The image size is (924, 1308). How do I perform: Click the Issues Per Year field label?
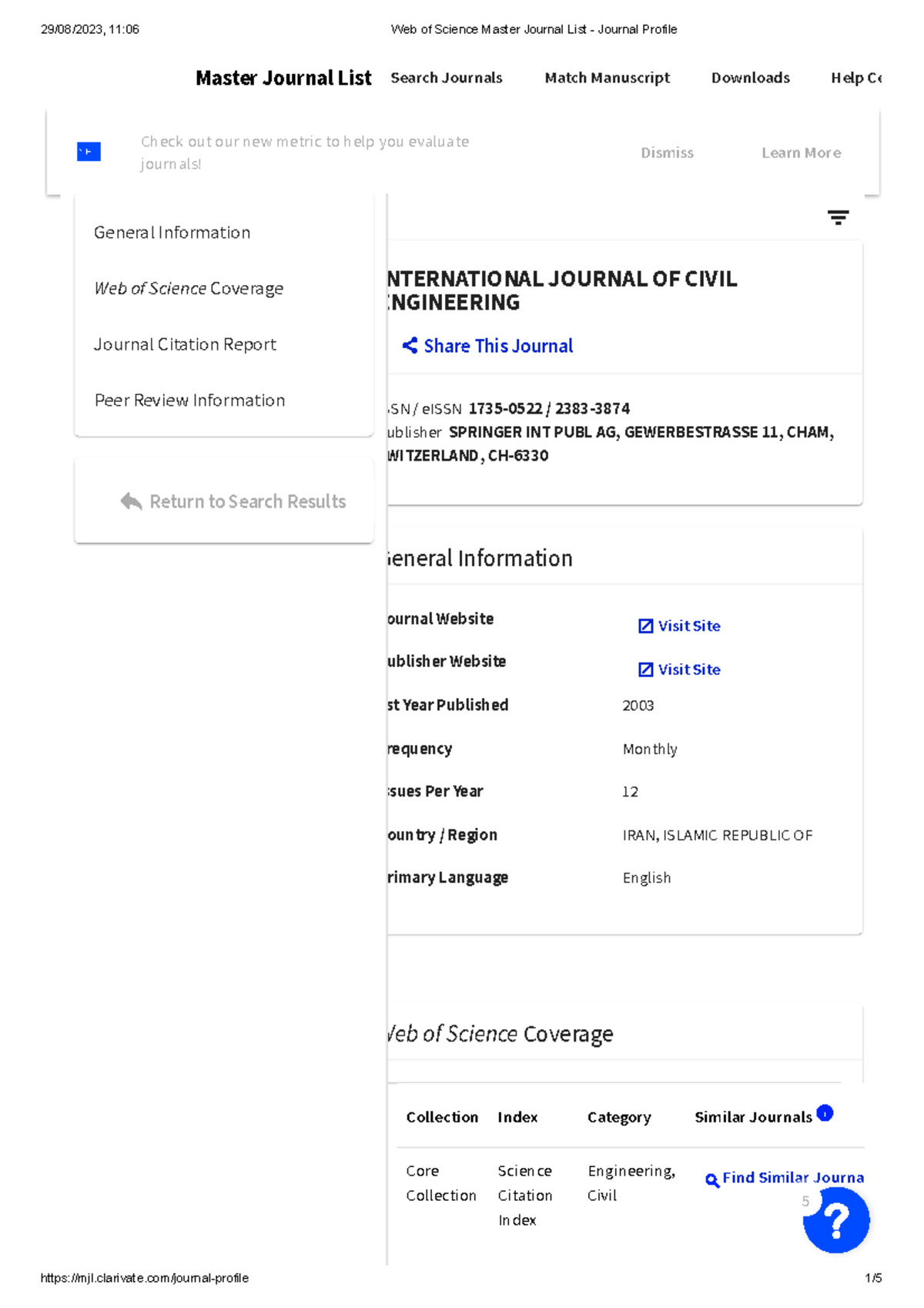click(435, 792)
